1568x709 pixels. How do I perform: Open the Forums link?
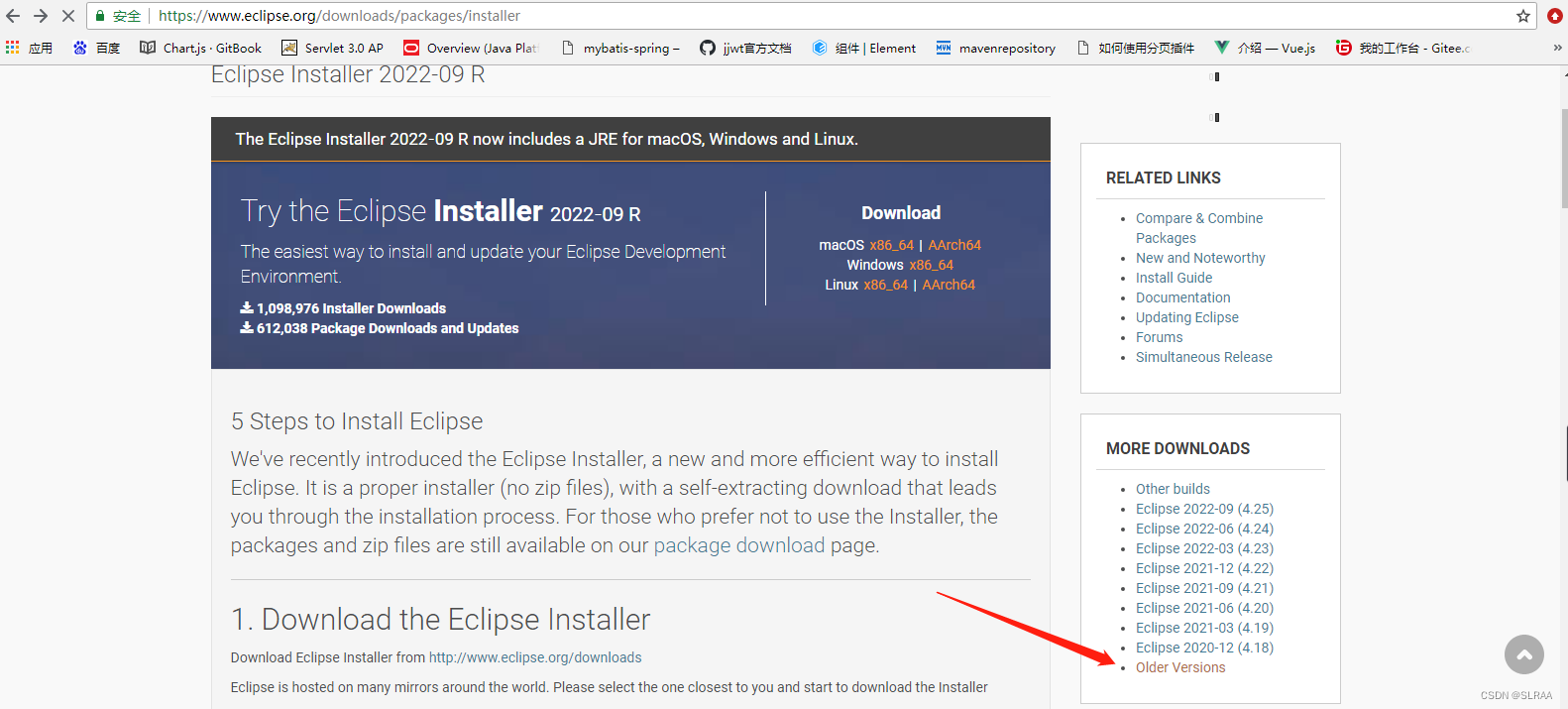click(x=1159, y=337)
